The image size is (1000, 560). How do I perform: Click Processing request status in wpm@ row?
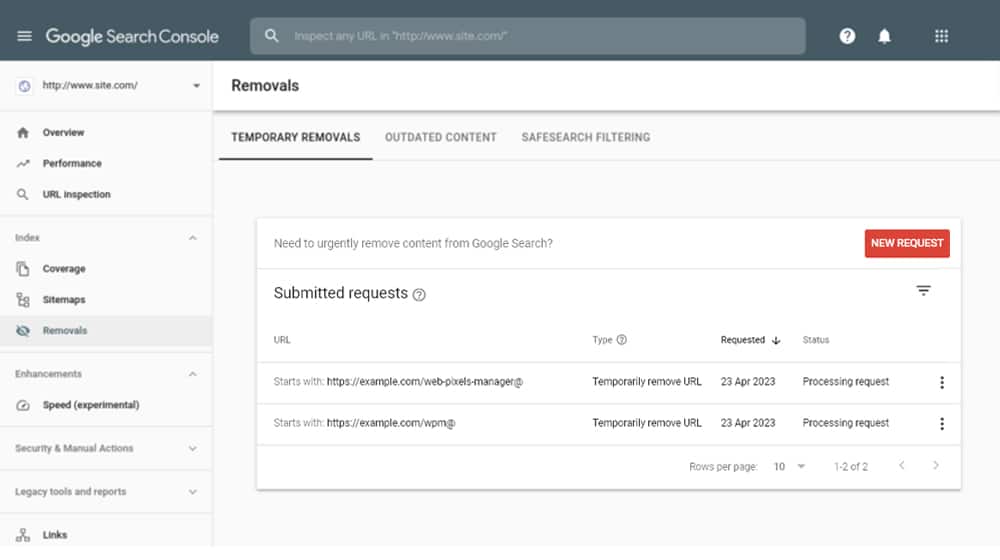[846, 423]
